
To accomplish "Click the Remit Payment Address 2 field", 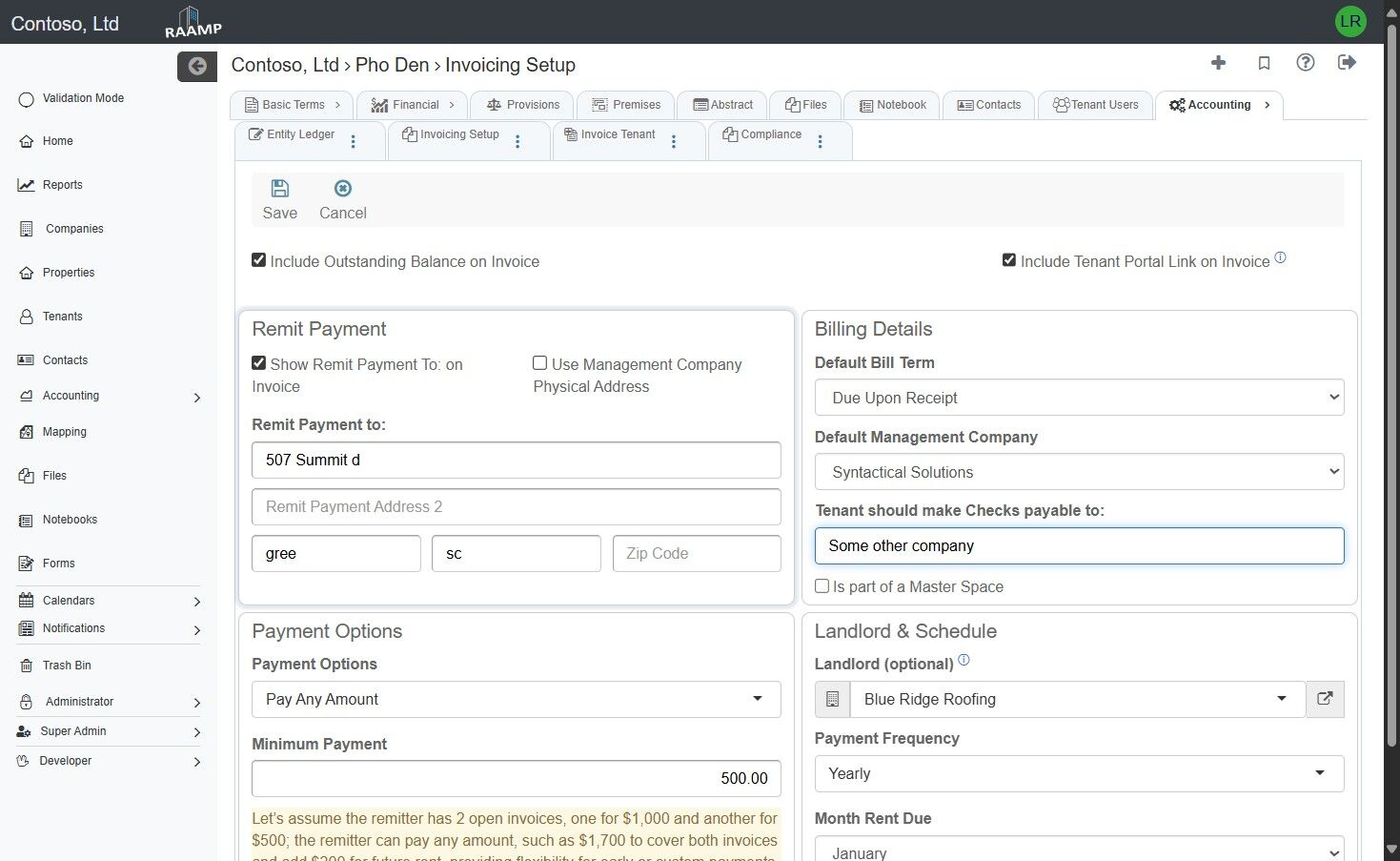I will (x=516, y=506).
